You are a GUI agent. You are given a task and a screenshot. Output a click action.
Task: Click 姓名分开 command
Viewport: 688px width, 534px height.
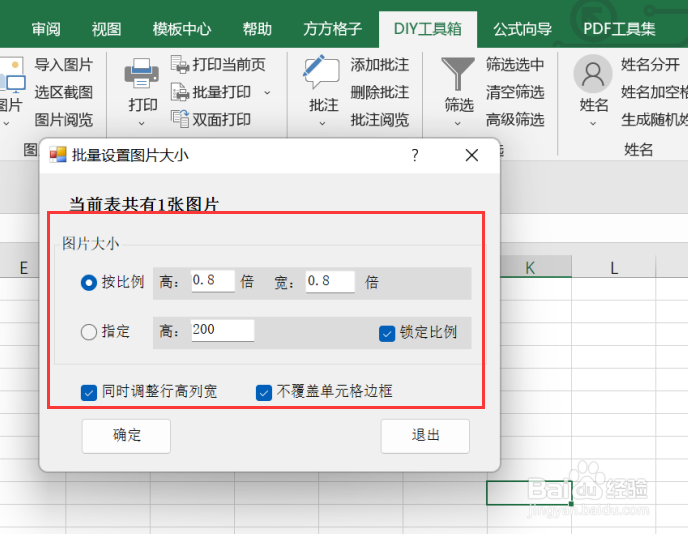click(650, 65)
